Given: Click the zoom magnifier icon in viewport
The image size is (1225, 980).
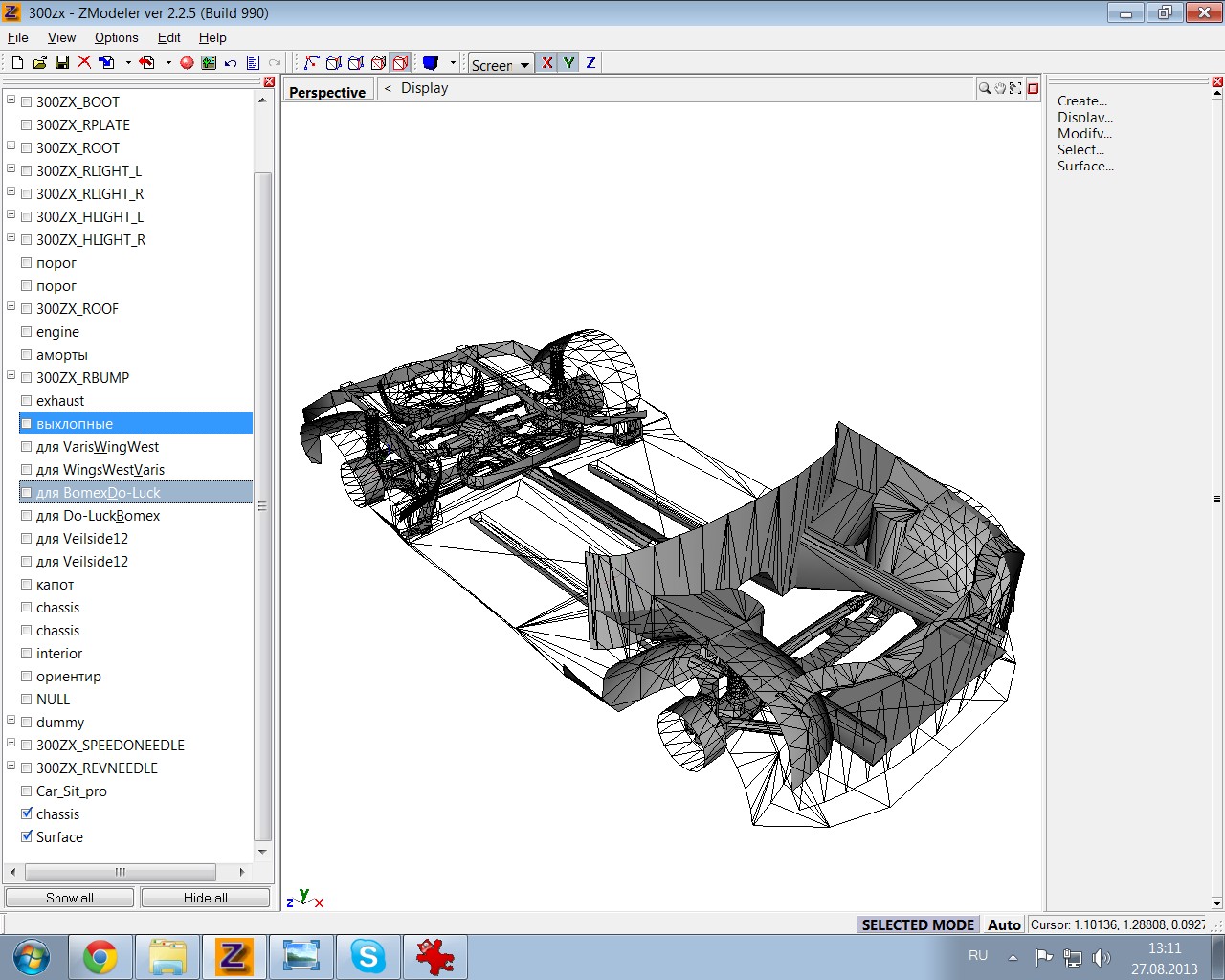Looking at the screenshot, I should [x=984, y=88].
